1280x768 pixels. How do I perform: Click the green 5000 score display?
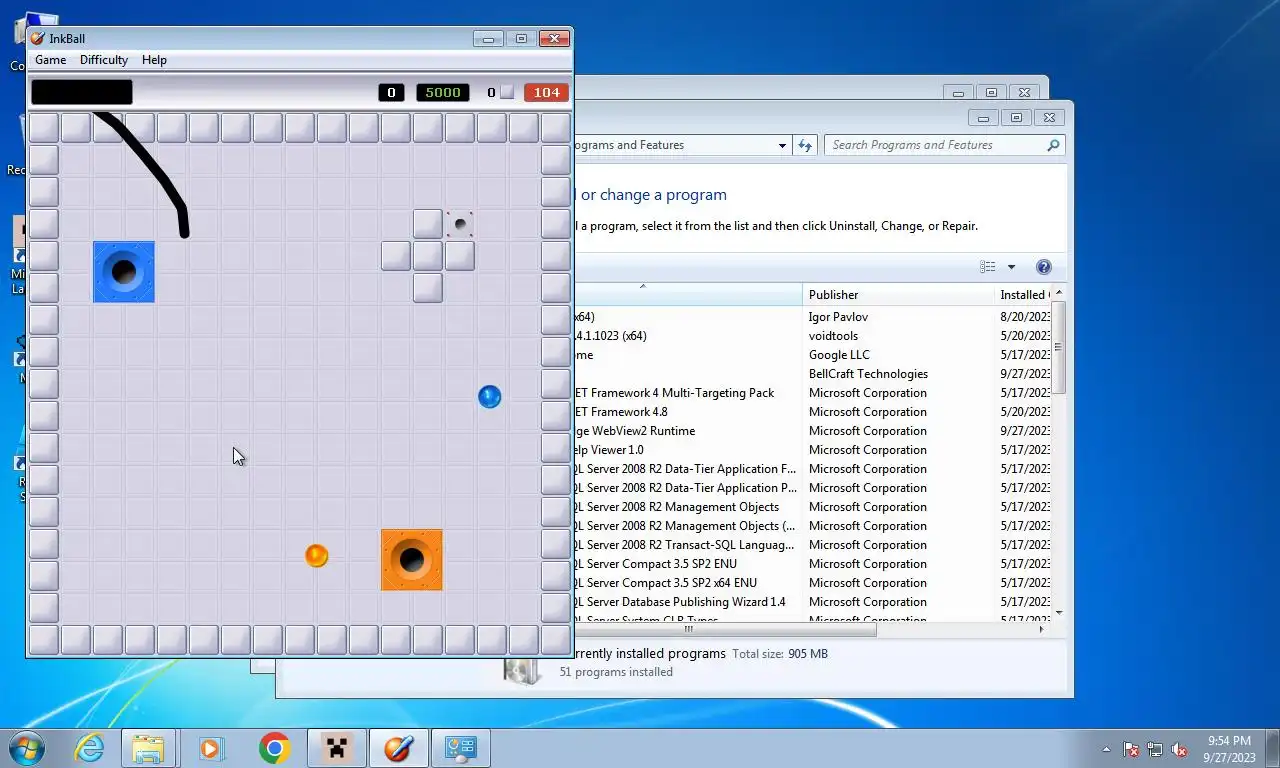tap(443, 92)
